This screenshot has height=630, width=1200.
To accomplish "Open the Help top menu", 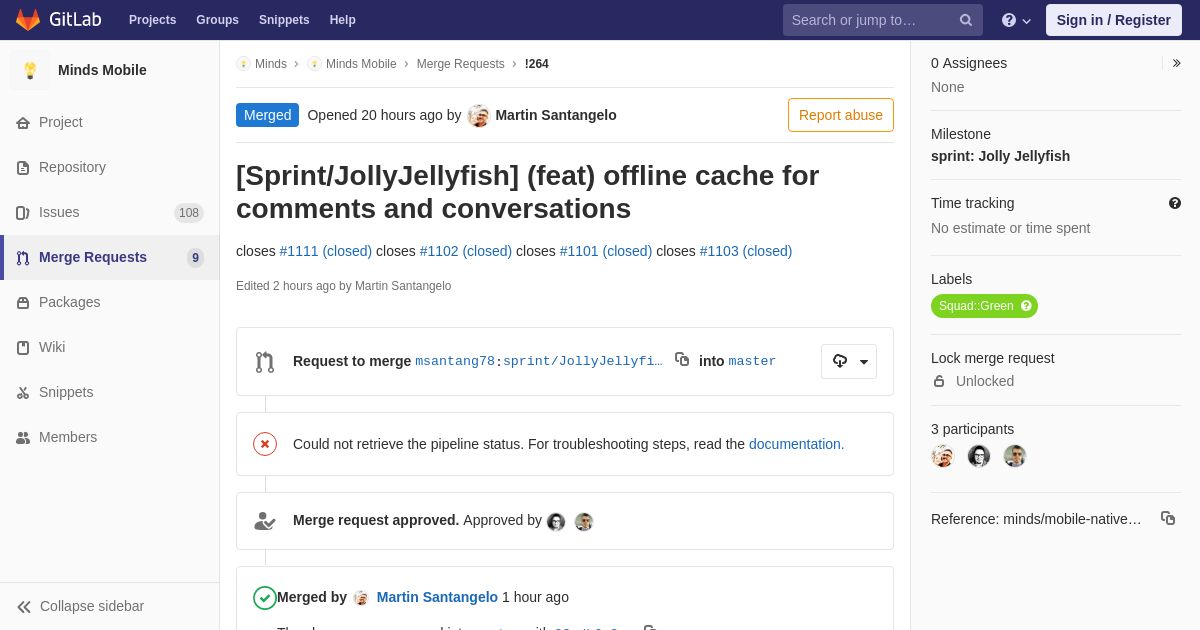I will click(x=343, y=20).
